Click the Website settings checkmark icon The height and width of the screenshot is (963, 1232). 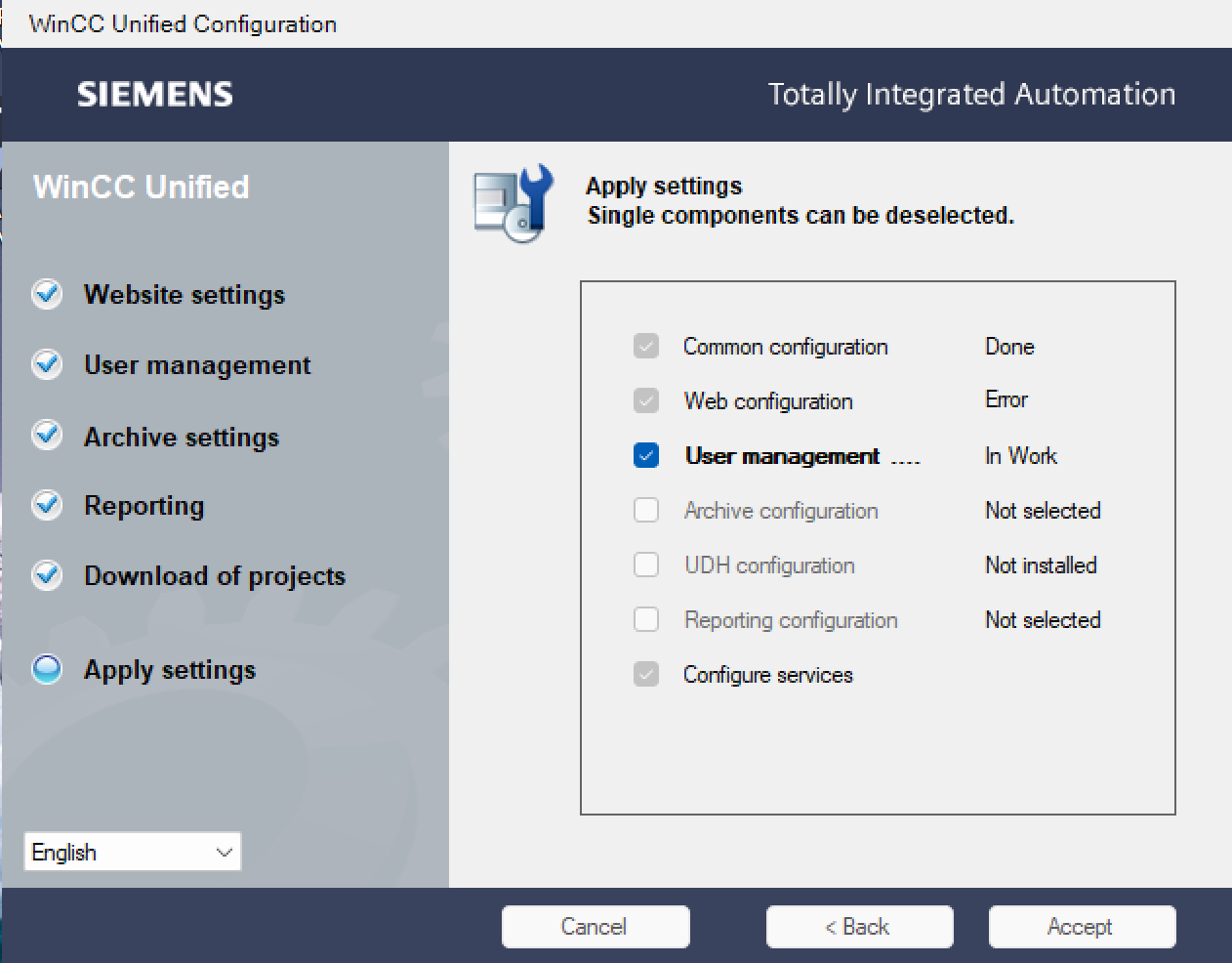[x=47, y=294]
